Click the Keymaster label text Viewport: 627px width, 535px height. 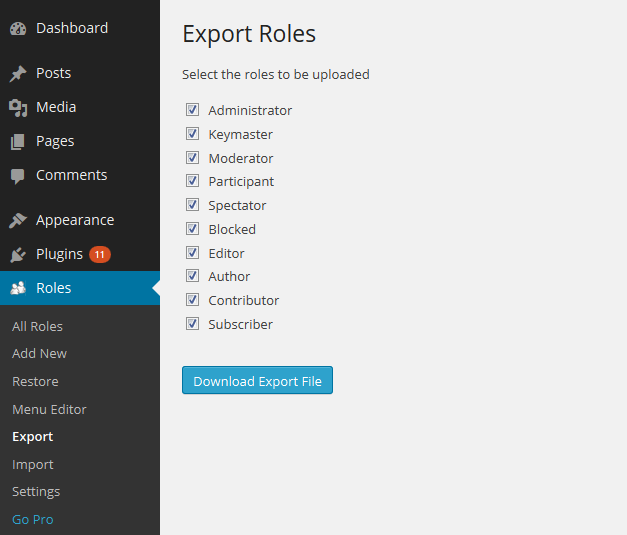point(240,135)
